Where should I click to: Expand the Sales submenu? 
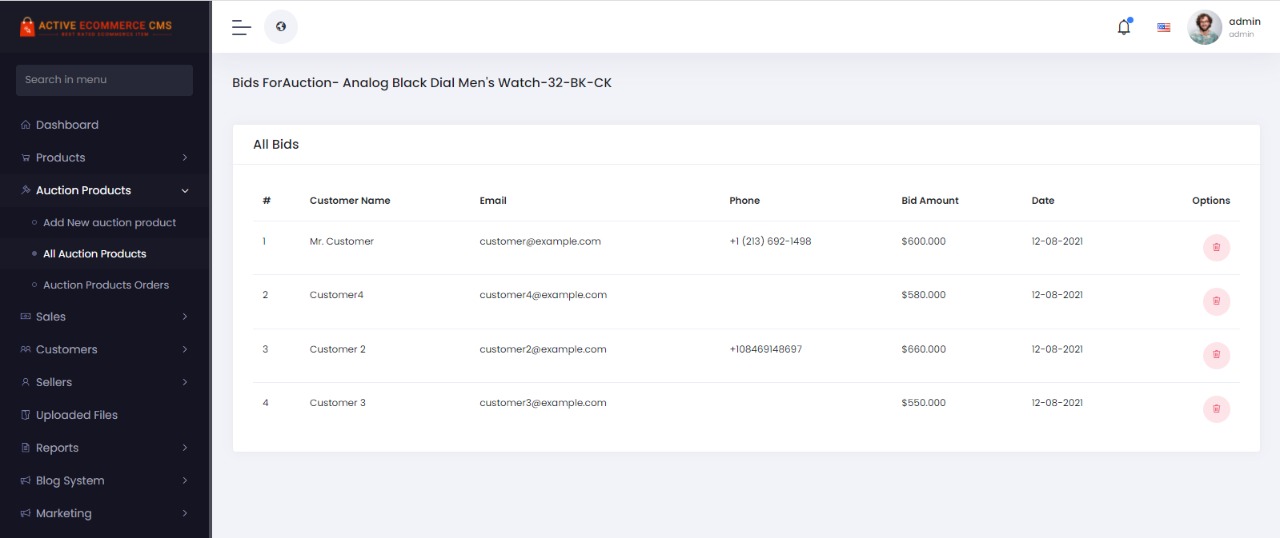coord(104,317)
